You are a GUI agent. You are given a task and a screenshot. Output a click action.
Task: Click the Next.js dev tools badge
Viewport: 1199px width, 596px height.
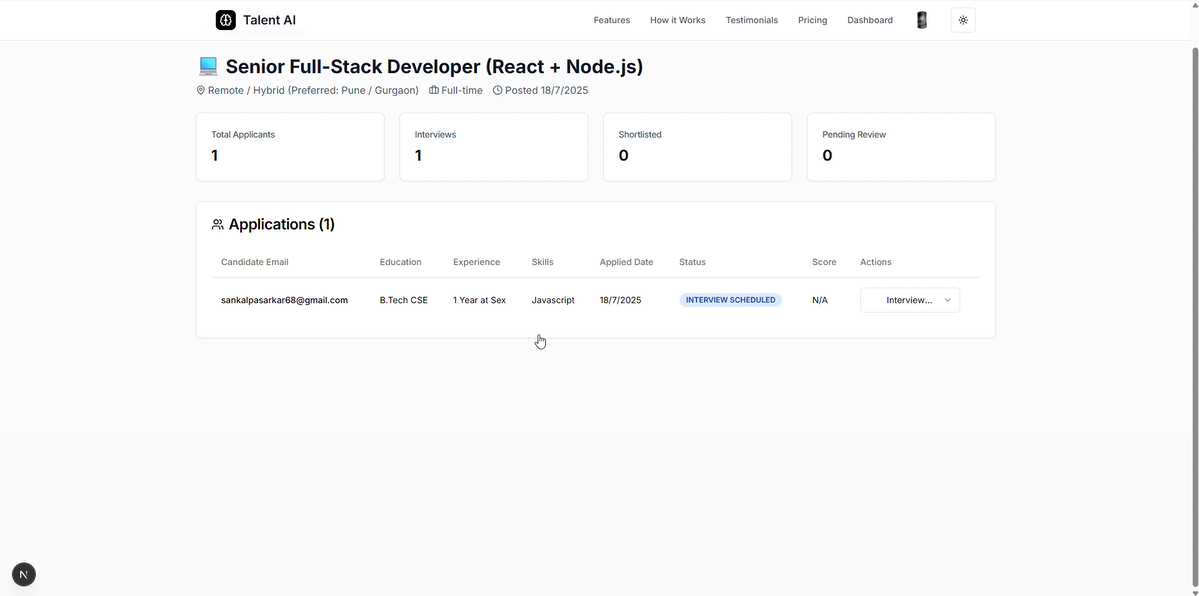(24, 574)
